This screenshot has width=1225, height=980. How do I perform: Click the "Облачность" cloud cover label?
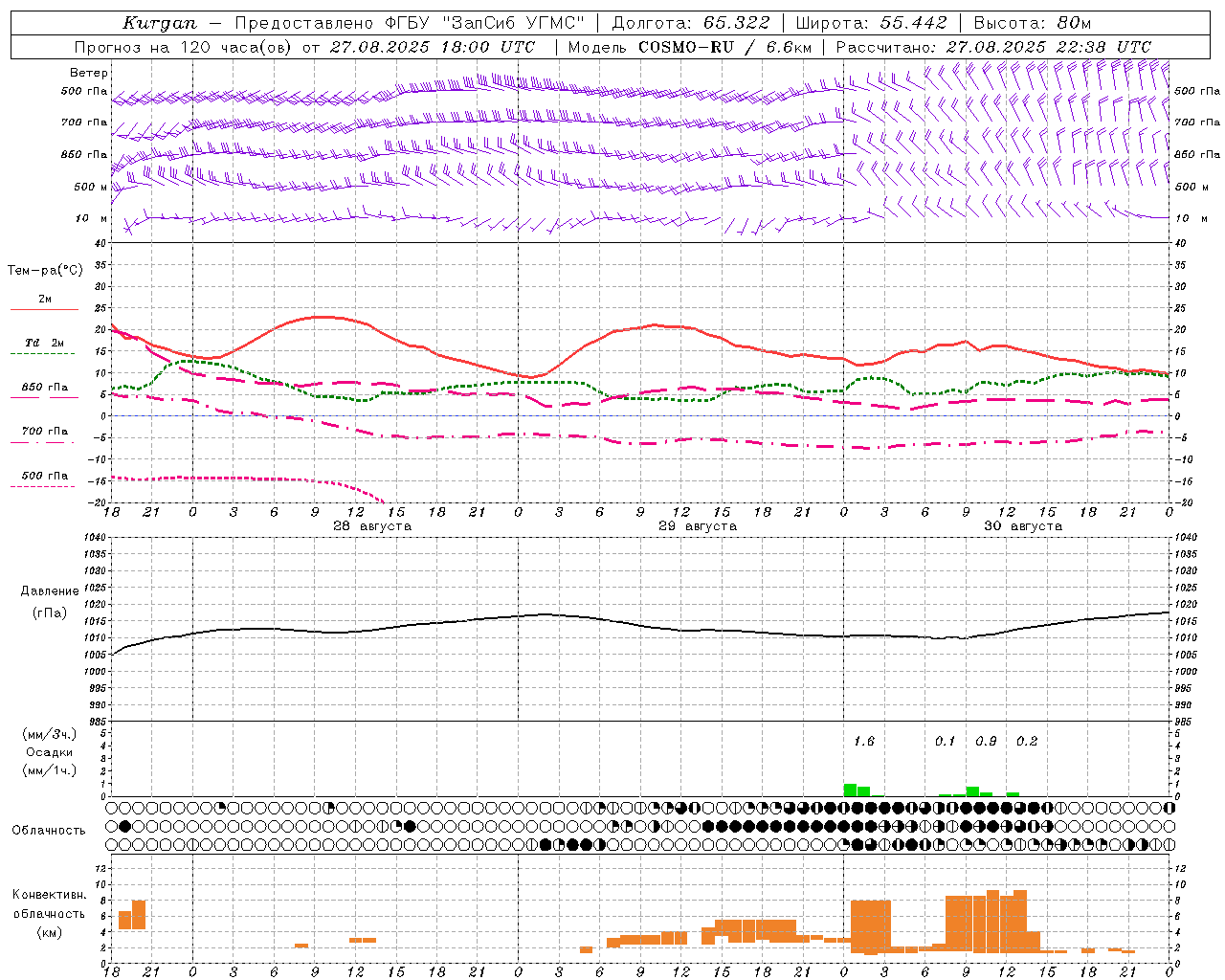tap(49, 830)
